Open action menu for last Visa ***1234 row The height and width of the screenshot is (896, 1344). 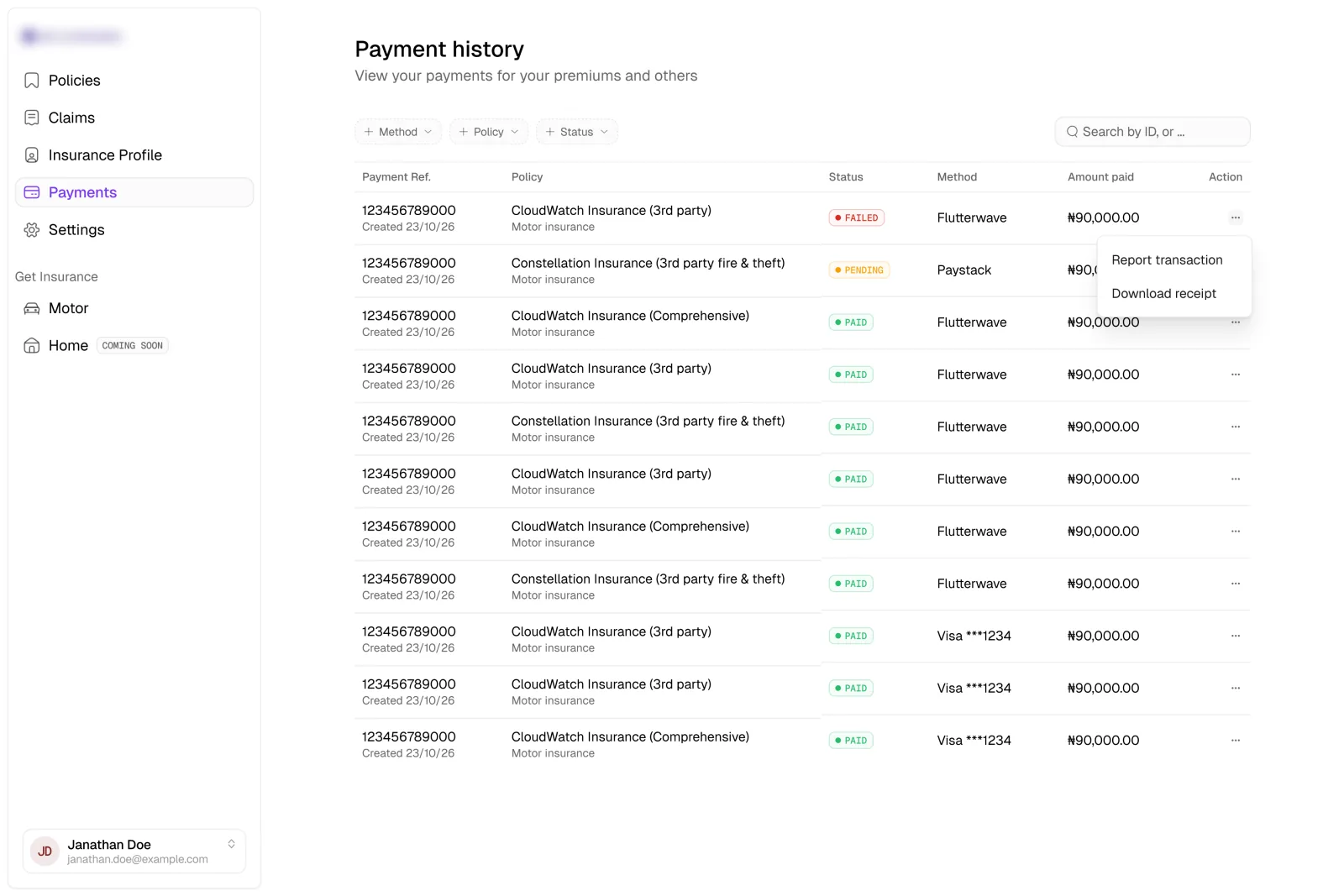1236,741
